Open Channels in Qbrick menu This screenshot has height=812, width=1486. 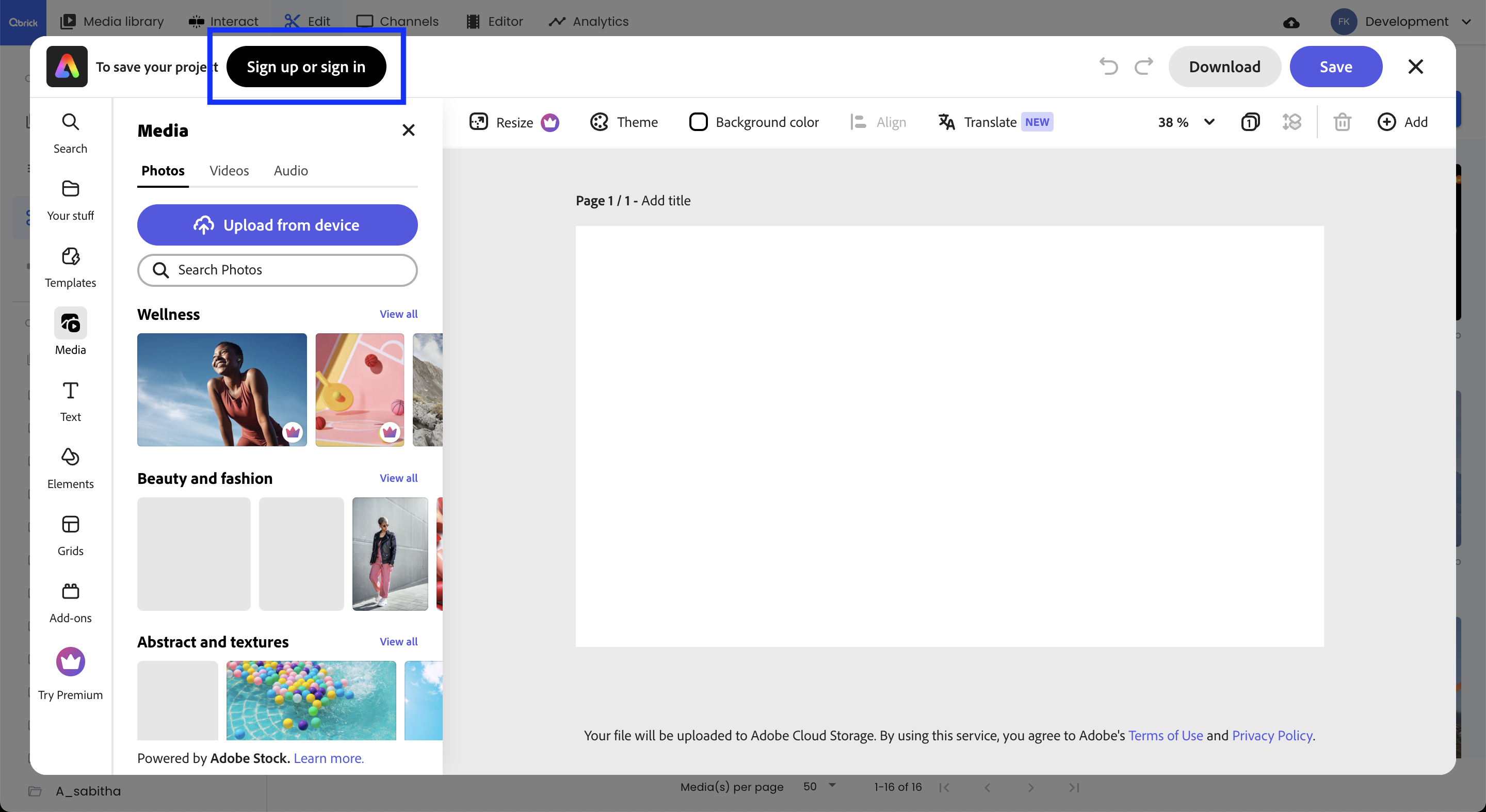tap(397, 21)
